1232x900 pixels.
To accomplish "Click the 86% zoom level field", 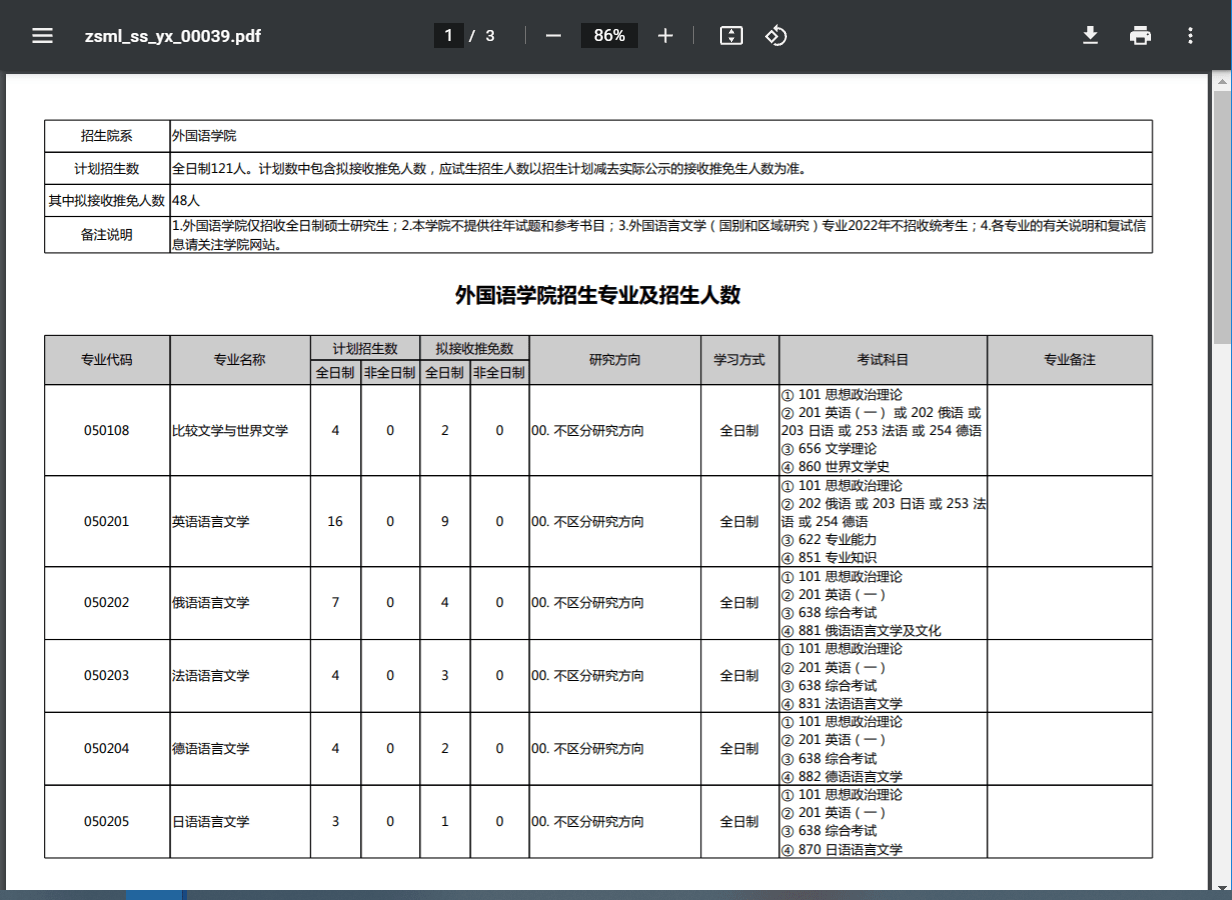I will (x=609, y=36).
